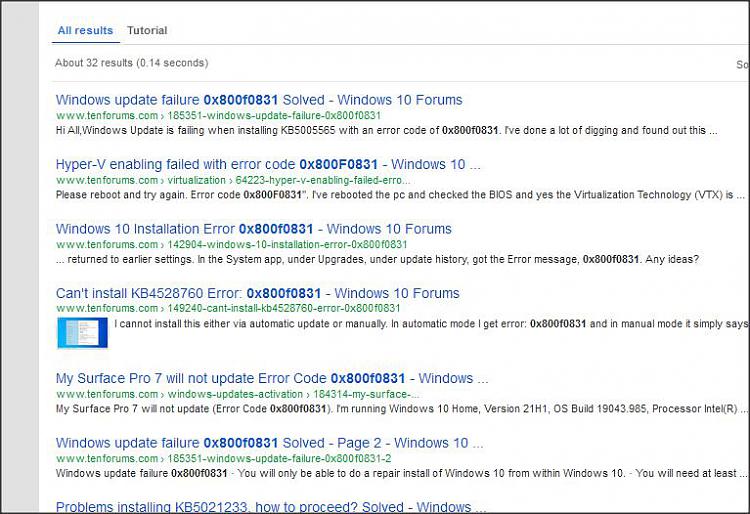750x514 pixels.
Task: Open 'Can't install KB4528760 Error' result
Action: pyautogui.click(x=257, y=293)
